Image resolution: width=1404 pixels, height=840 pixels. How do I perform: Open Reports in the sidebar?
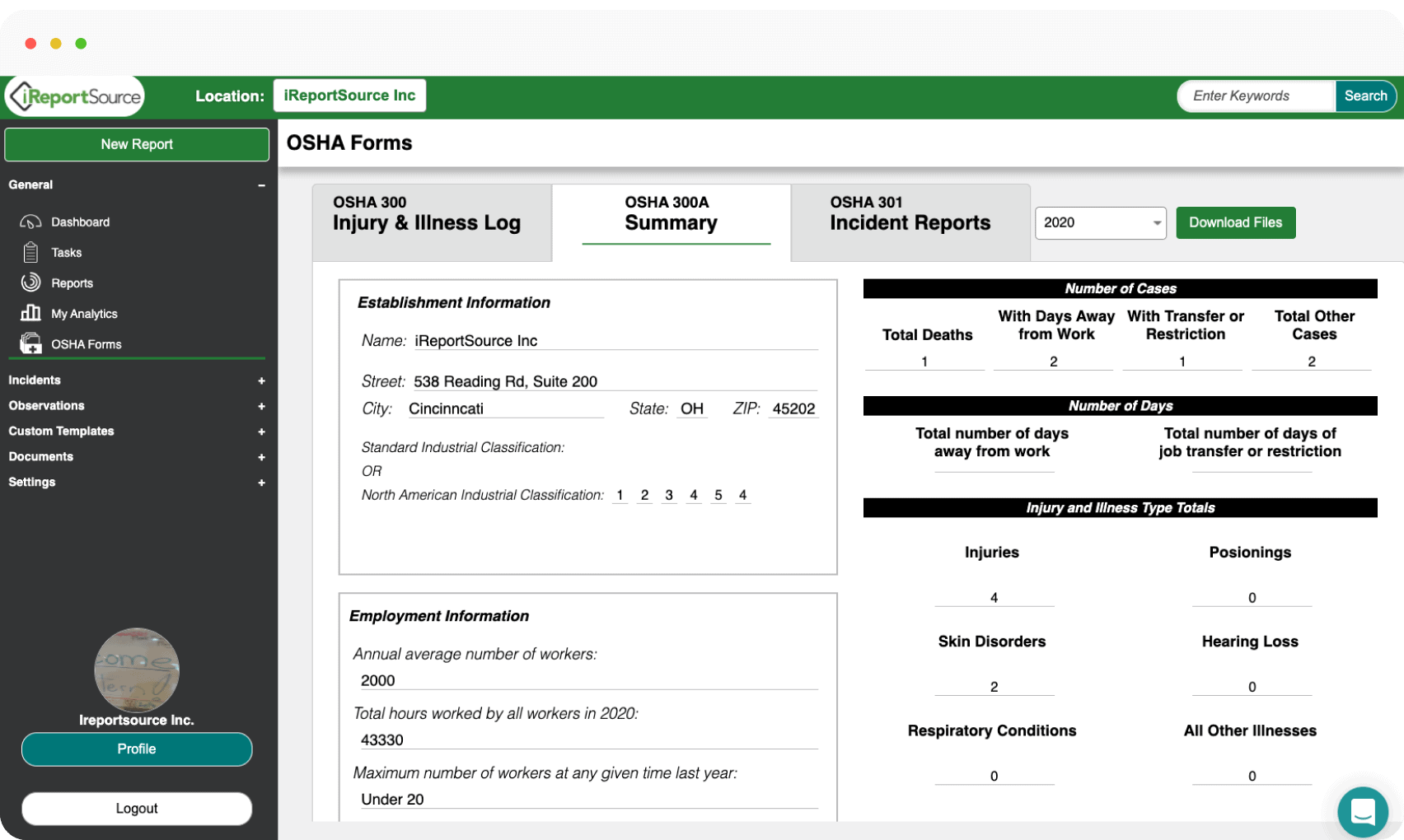pos(73,283)
